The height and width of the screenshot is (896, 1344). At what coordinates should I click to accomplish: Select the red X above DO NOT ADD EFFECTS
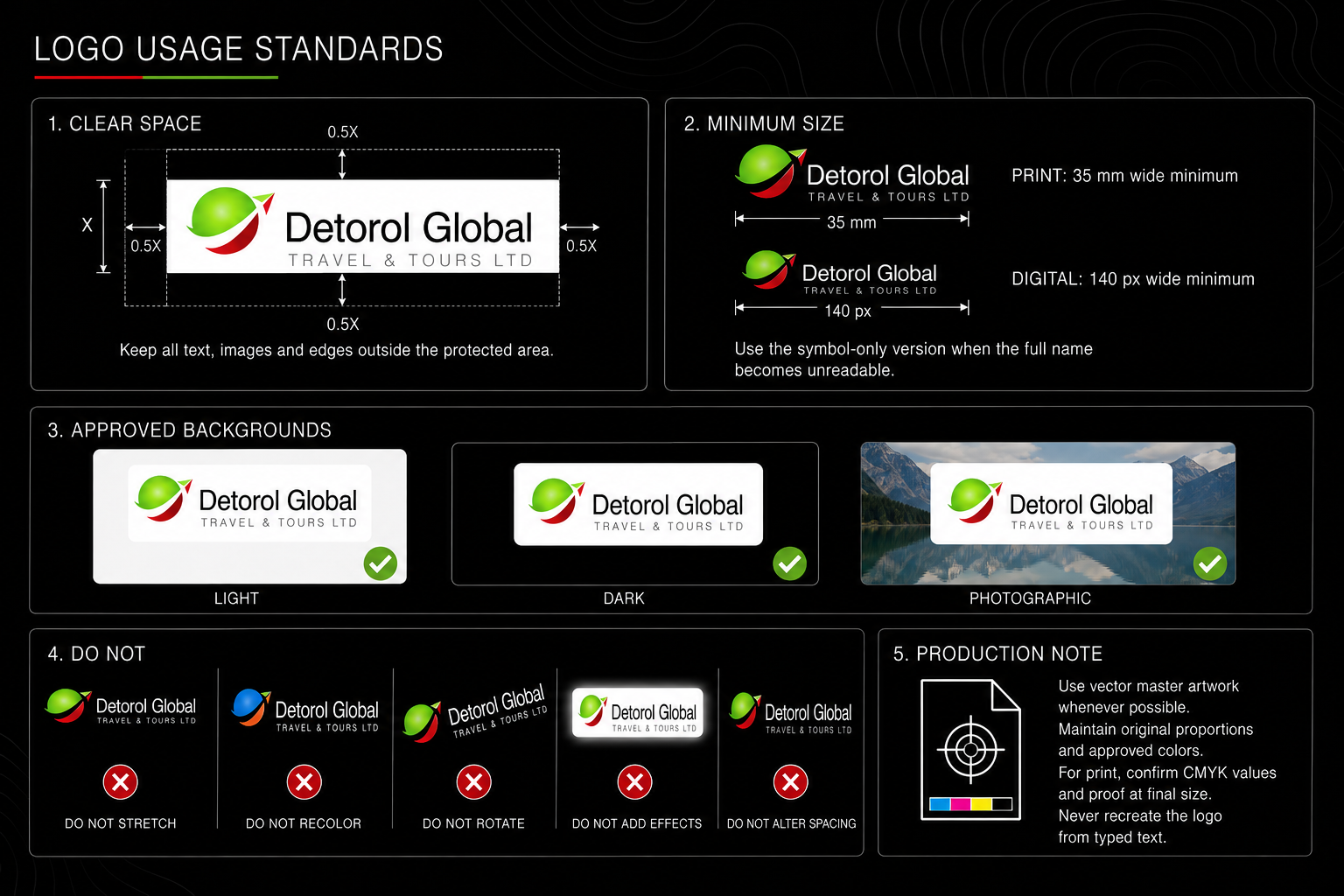pos(635,781)
